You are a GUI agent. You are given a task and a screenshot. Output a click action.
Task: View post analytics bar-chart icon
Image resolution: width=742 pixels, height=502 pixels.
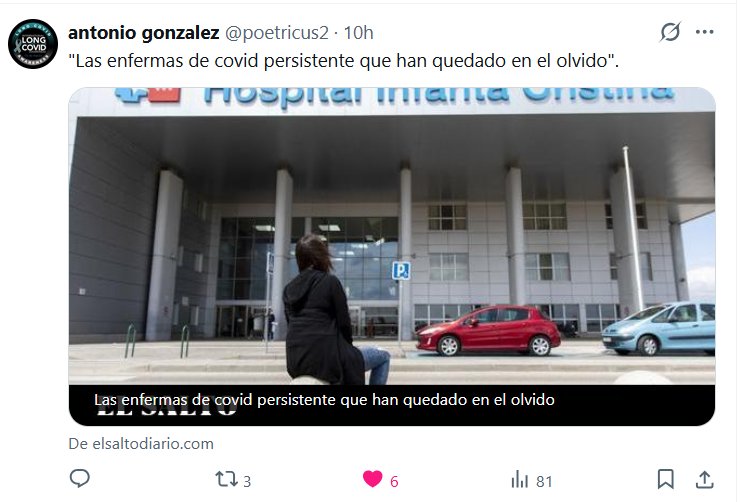point(520,479)
